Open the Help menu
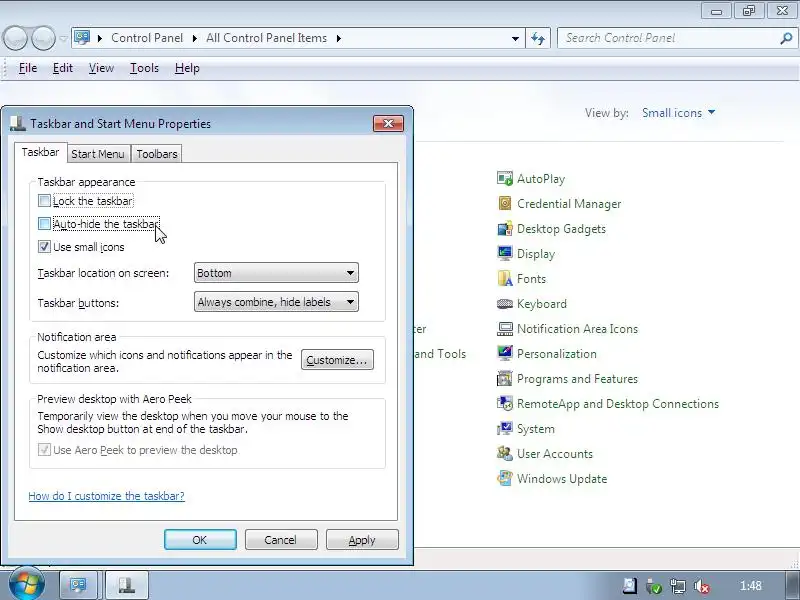Image resolution: width=800 pixels, height=600 pixels. pyautogui.click(x=187, y=68)
